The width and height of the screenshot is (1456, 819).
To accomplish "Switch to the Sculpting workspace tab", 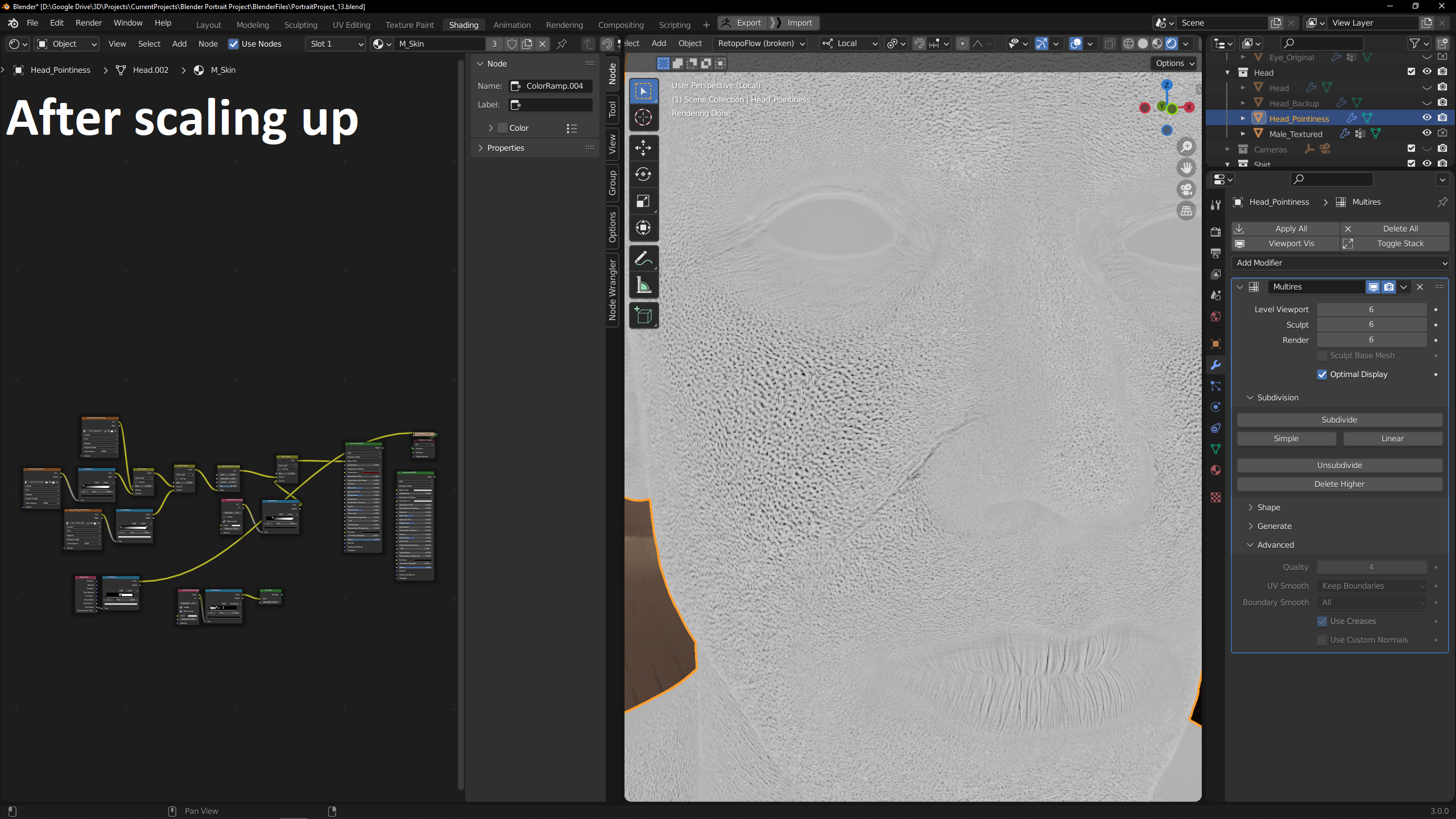I will [300, 24].
